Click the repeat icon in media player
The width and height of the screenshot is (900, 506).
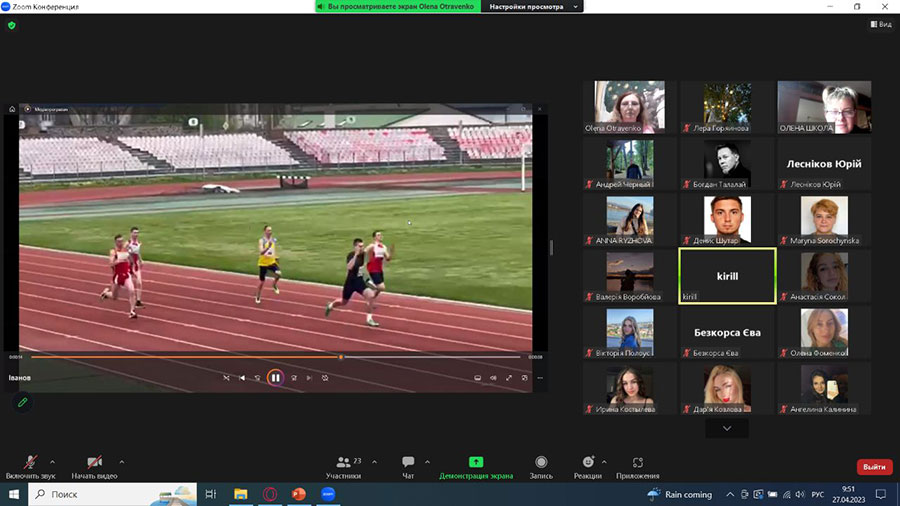pos(325,378)
